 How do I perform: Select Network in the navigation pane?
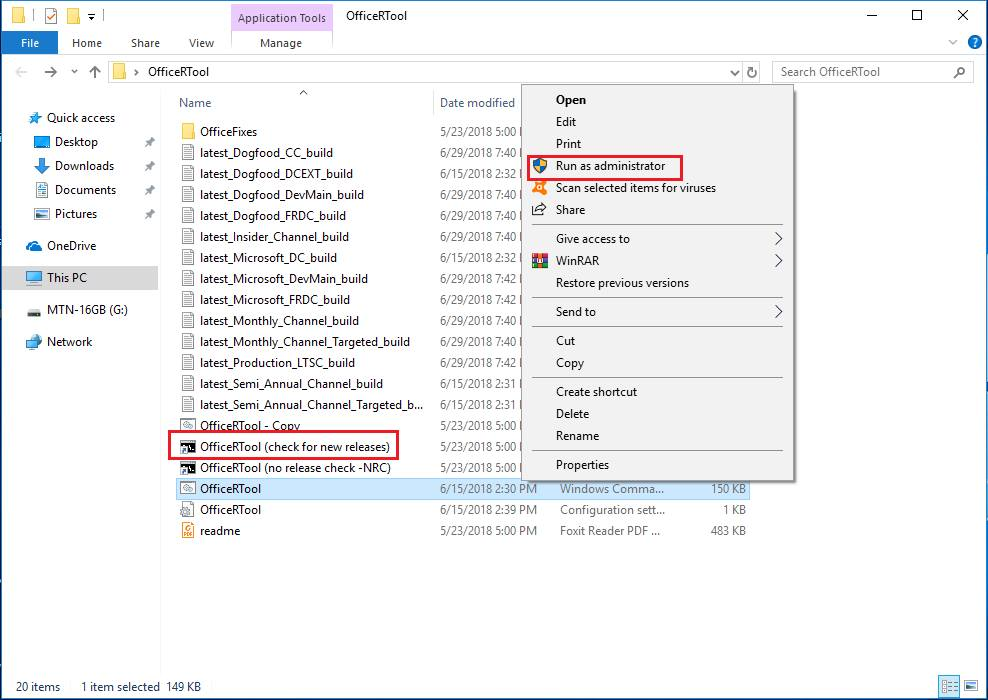[x=69, y=342]
